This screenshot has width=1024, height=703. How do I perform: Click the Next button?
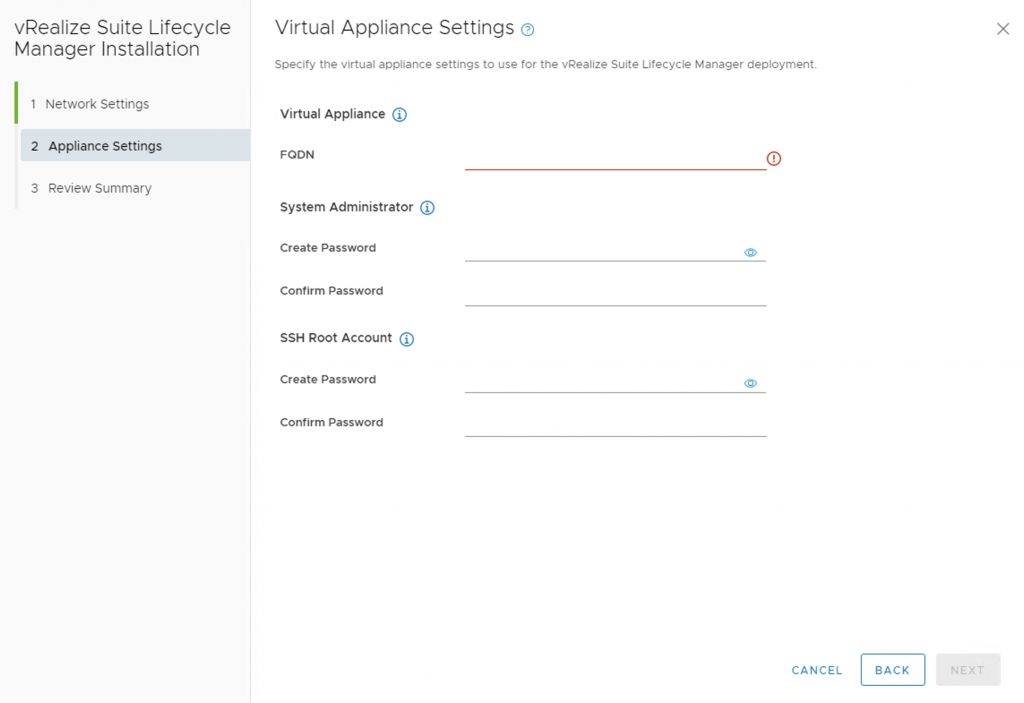pos(967,670)
